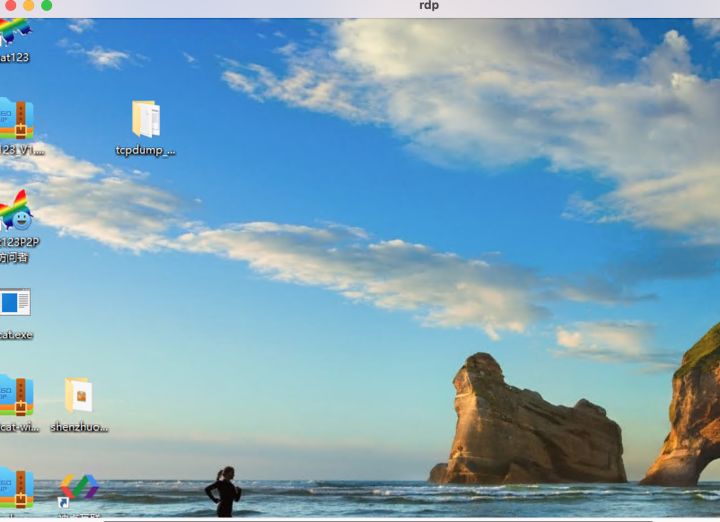This screenshot has height=522, width=720.
Task: Click the cat123P2P file name label
Action: click(x=18, y=242)
